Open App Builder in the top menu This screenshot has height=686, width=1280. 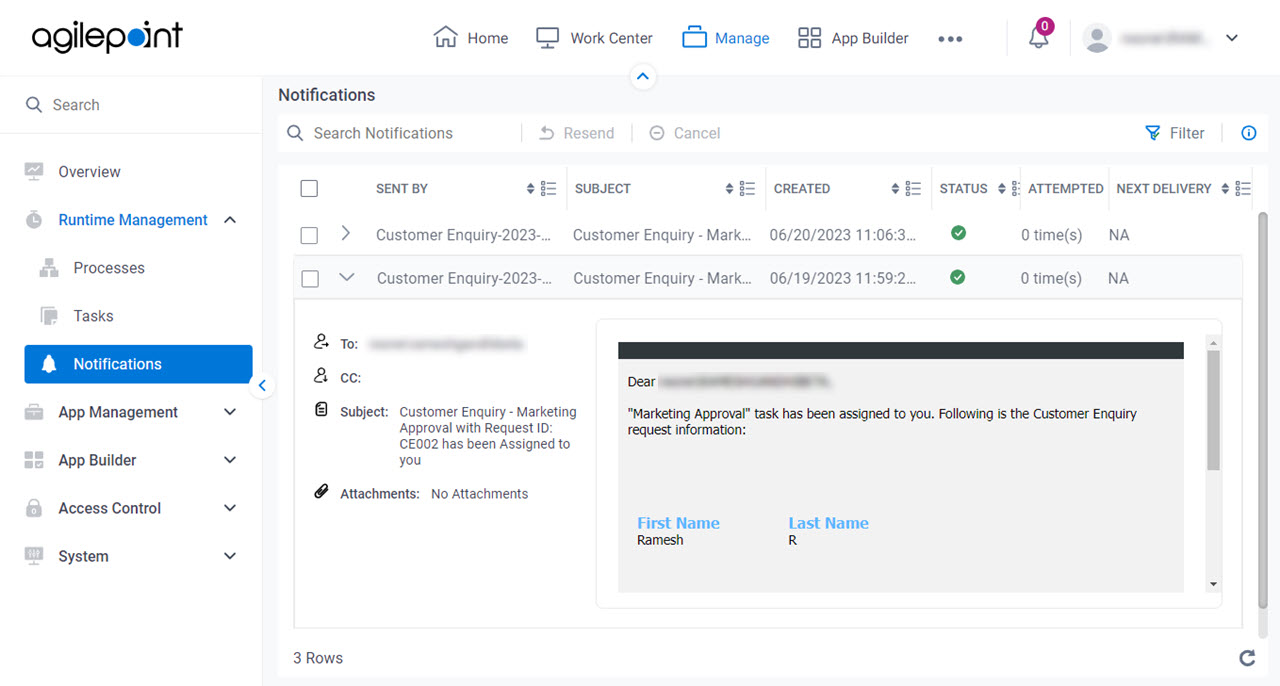[x=853, y=38]
